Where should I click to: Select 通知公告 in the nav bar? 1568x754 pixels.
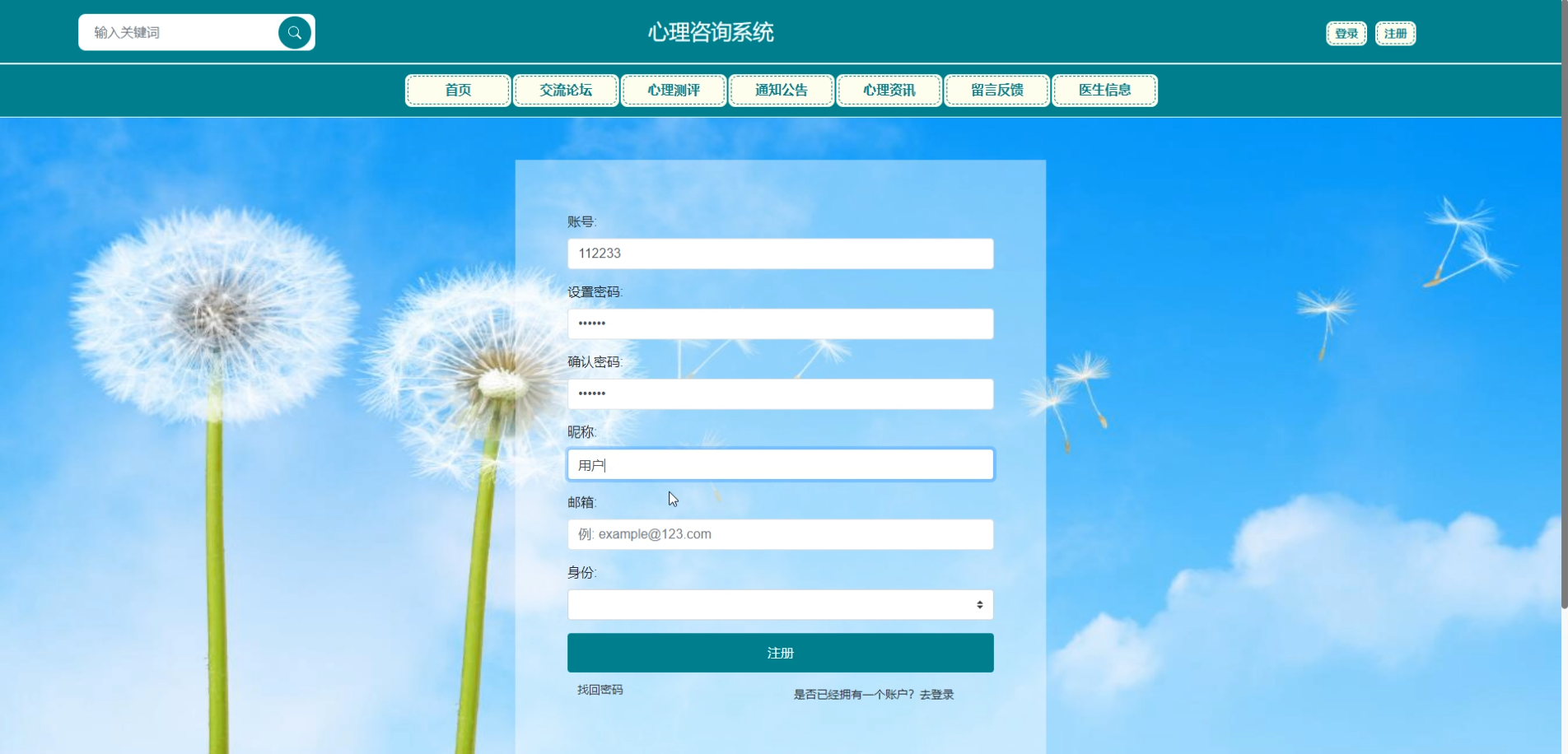point(782,91)
